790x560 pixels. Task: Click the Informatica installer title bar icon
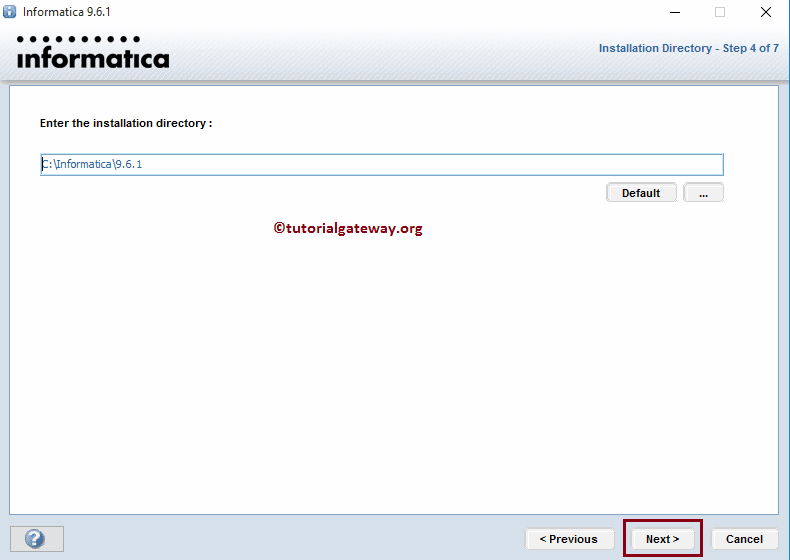point(10,12)
